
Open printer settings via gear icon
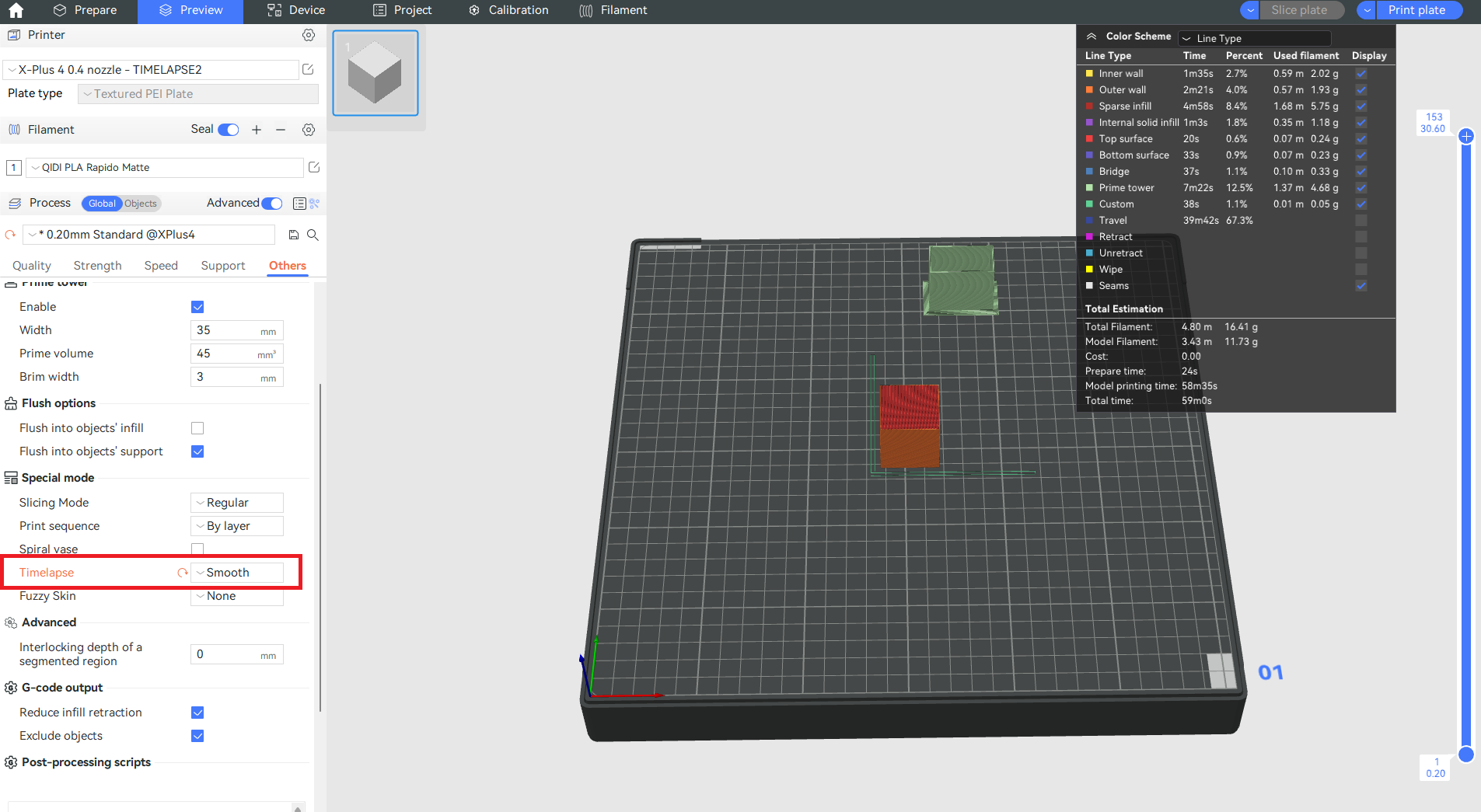[x=309, y=35]
